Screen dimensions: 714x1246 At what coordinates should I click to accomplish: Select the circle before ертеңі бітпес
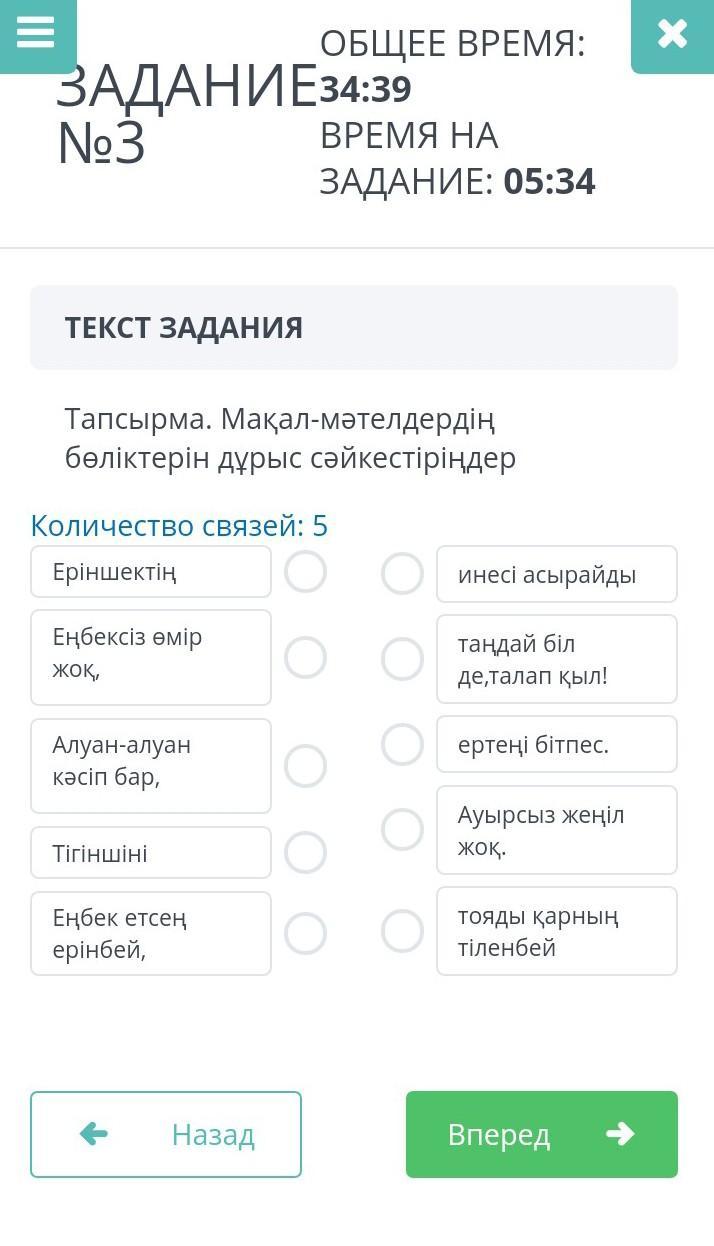(x=402, y=744)
